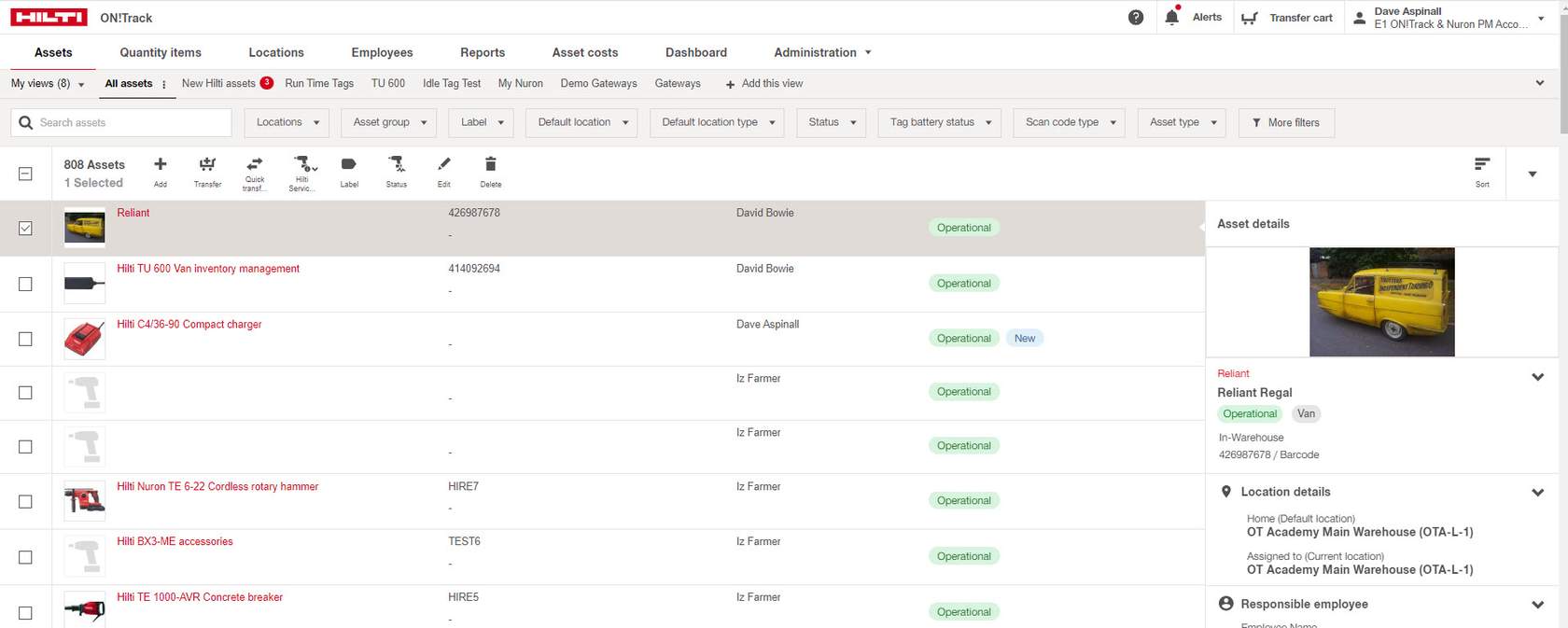Open the All assets view options dots

(x=164, y=84)
